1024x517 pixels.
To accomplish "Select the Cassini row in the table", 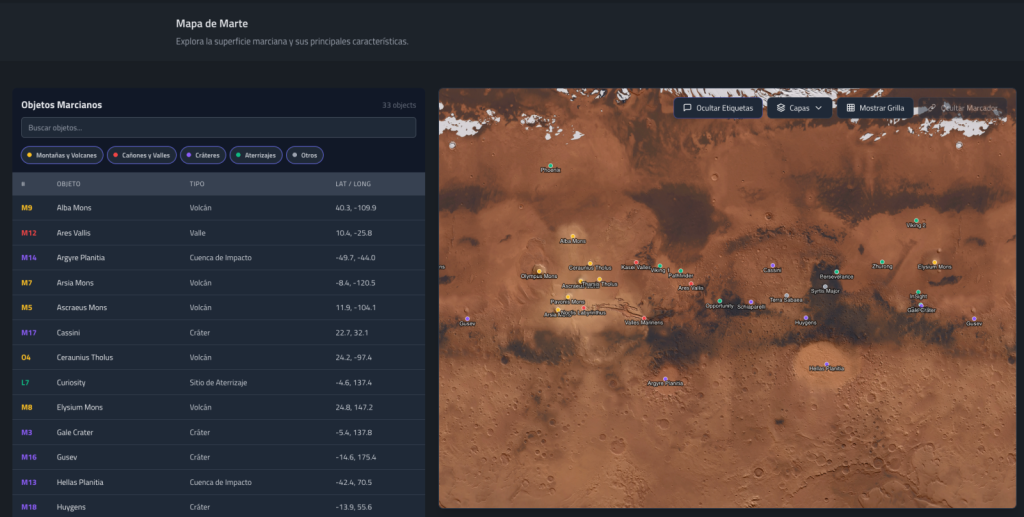I will [x=218, y=332].
